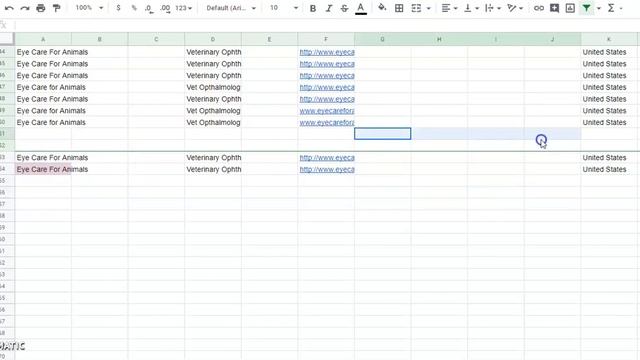Open text wrapping options
The image size is (640, 360).
(x=493, y=8)
